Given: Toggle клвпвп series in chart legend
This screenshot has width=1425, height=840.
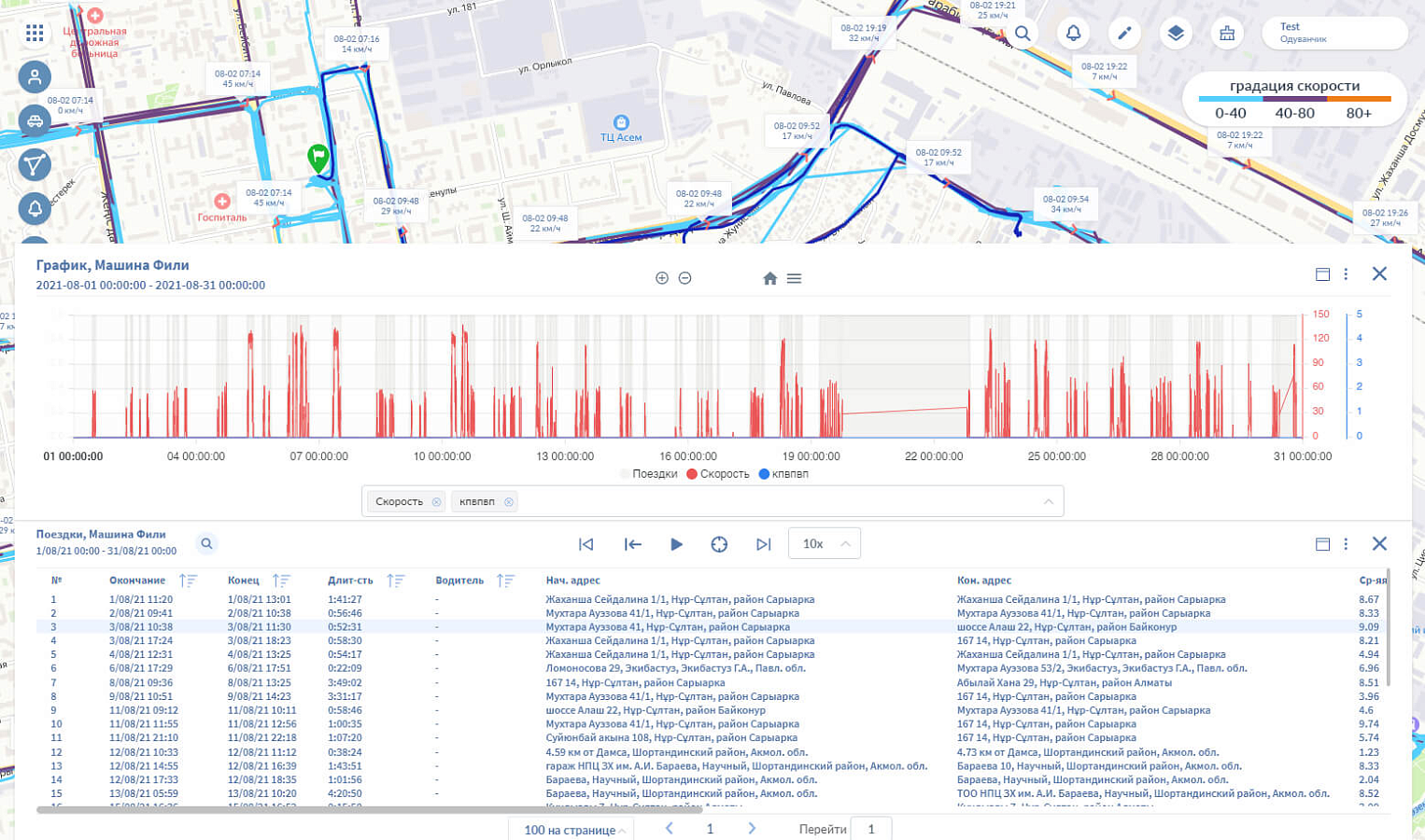Looking at the screenshot, I should [x=783, y=474].
